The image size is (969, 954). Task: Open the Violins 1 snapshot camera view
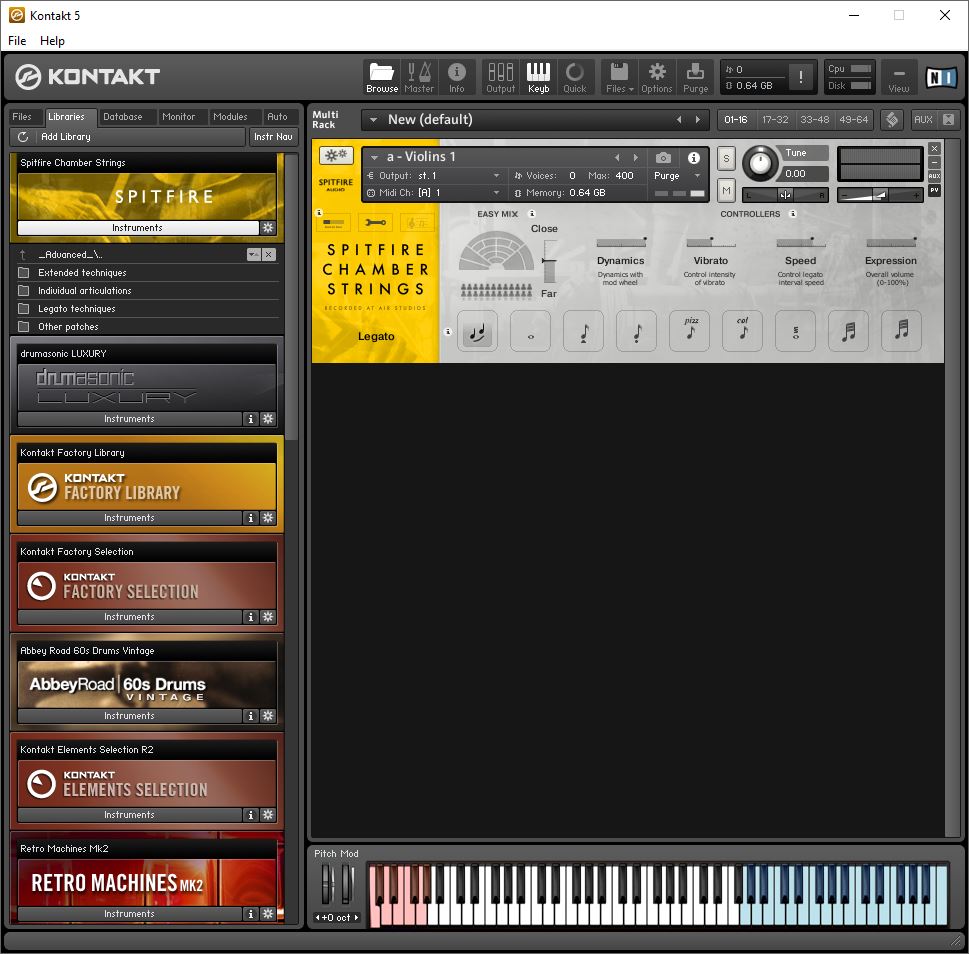pyautogui.click(x=663, y=158)
